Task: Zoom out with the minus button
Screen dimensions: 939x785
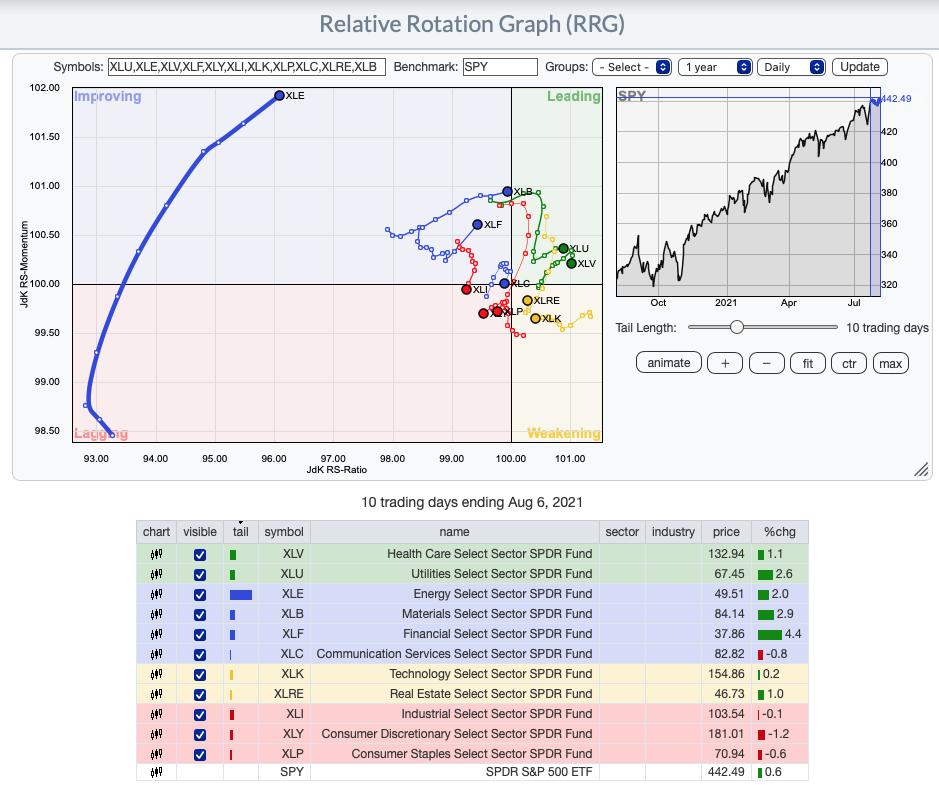Action: pos(767,363)
